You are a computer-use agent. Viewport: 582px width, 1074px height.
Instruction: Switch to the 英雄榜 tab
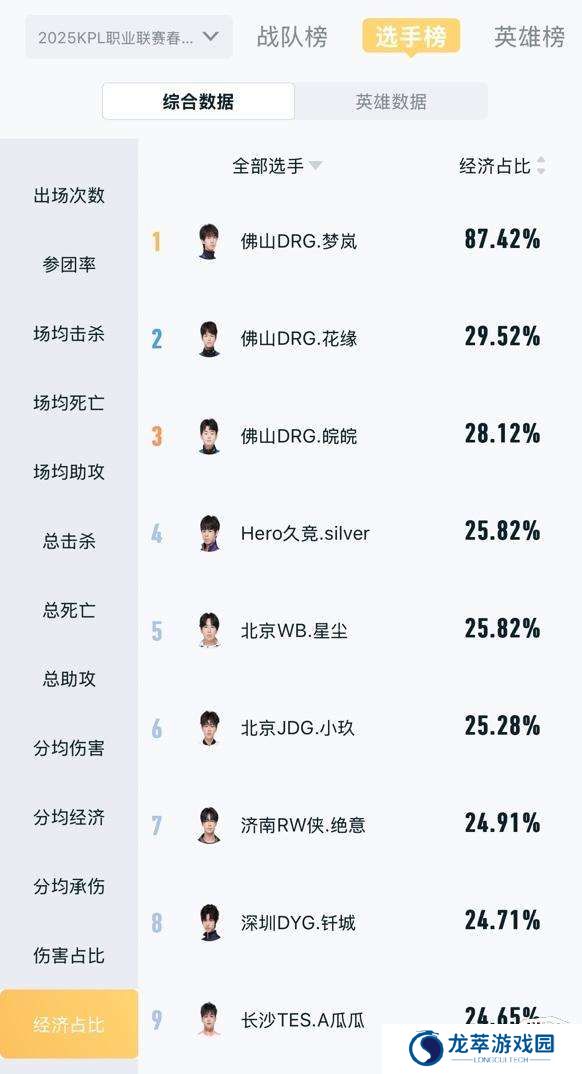coord(529,37)
